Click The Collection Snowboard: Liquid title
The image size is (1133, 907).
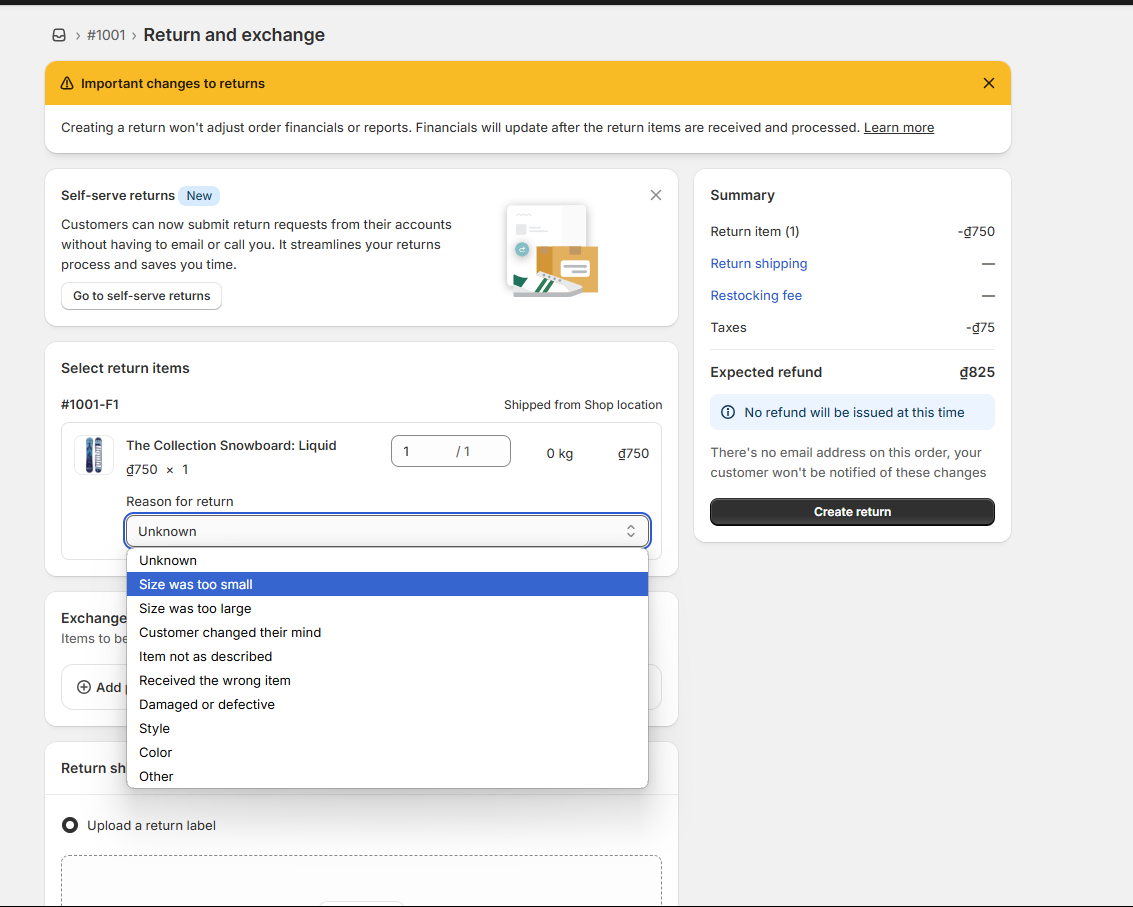click(x=231, y=445)
